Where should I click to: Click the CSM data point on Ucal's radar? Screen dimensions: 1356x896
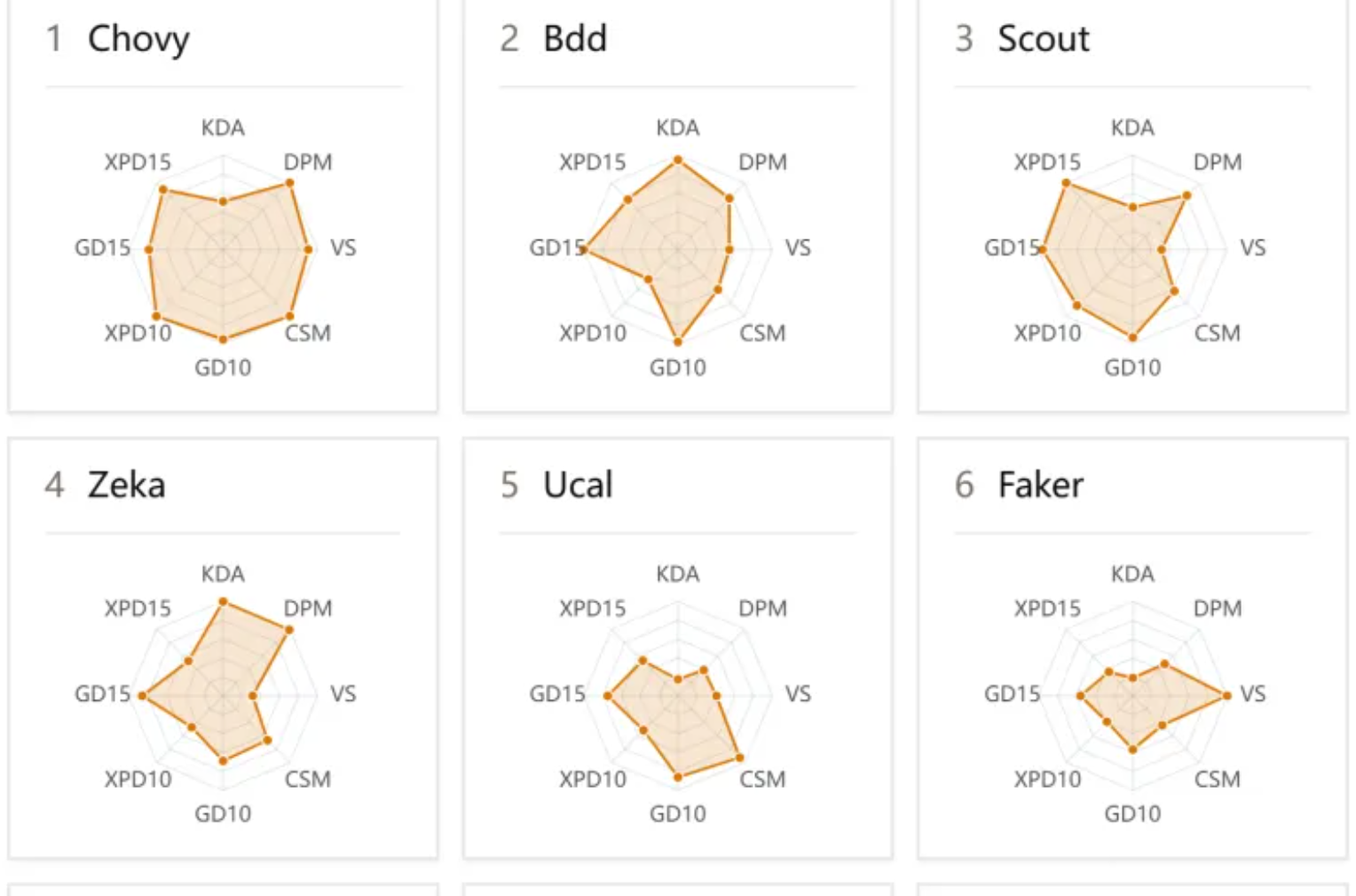[739, 758]
